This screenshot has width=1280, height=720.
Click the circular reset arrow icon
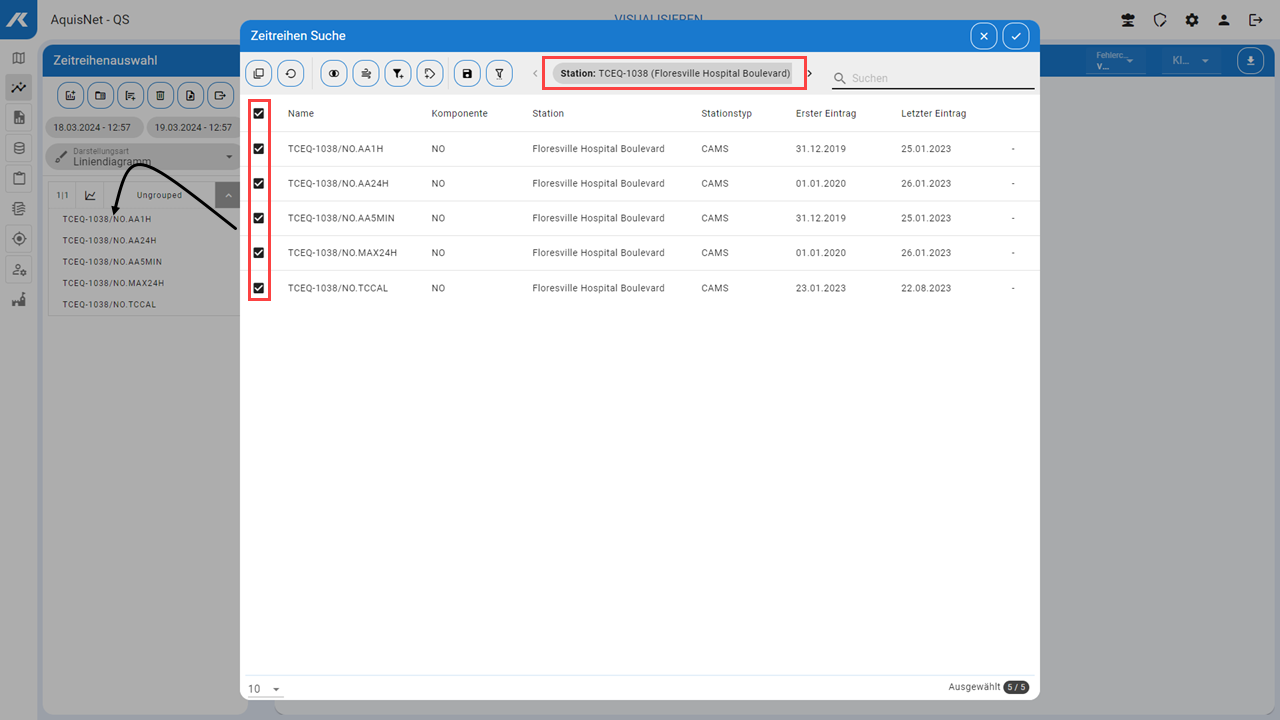click(290, 73)
